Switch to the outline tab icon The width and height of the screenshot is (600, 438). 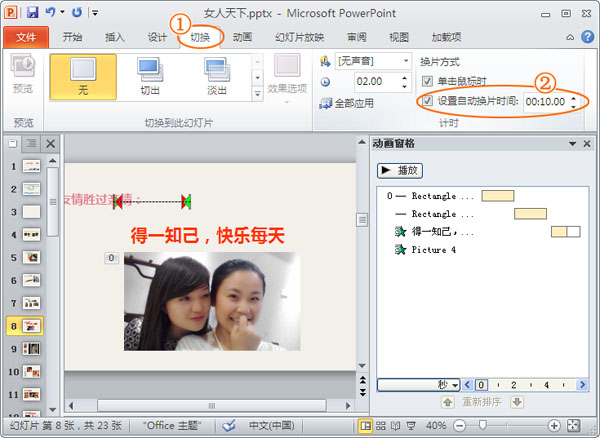(31, 143)
